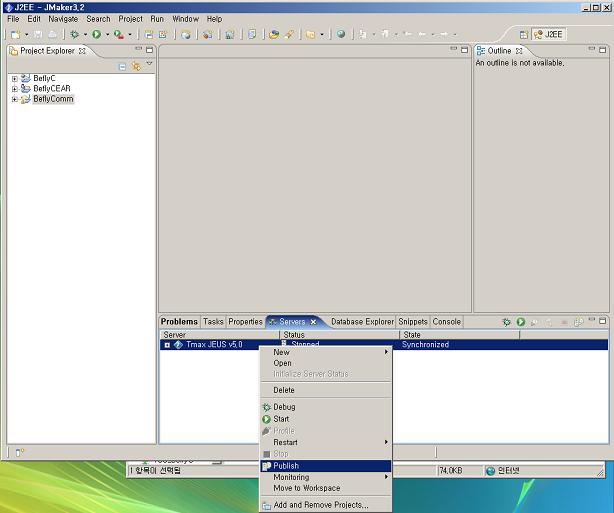Click the New file toolbar icon
614x513 pixels.
click(x=15, y=34)
